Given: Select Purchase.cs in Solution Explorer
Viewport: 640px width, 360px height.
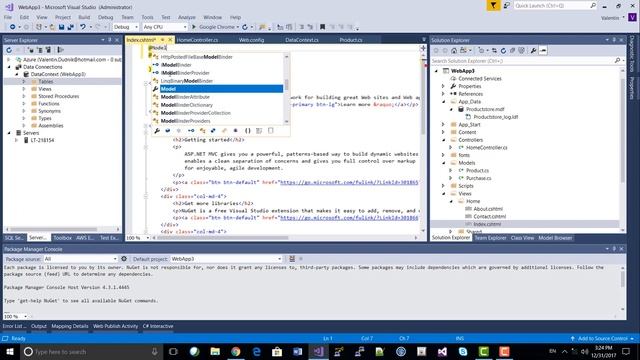Looking at the screenshot, I should point(478,178).
